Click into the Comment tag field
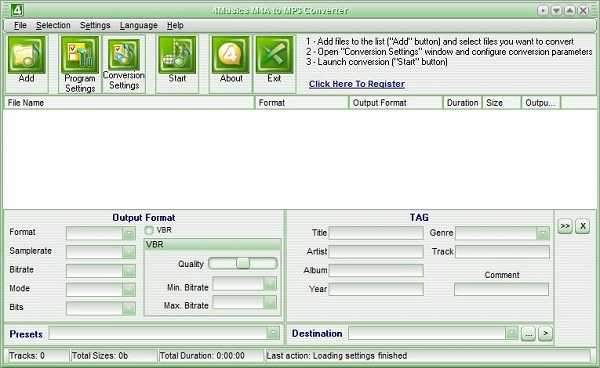 point(502,289)
